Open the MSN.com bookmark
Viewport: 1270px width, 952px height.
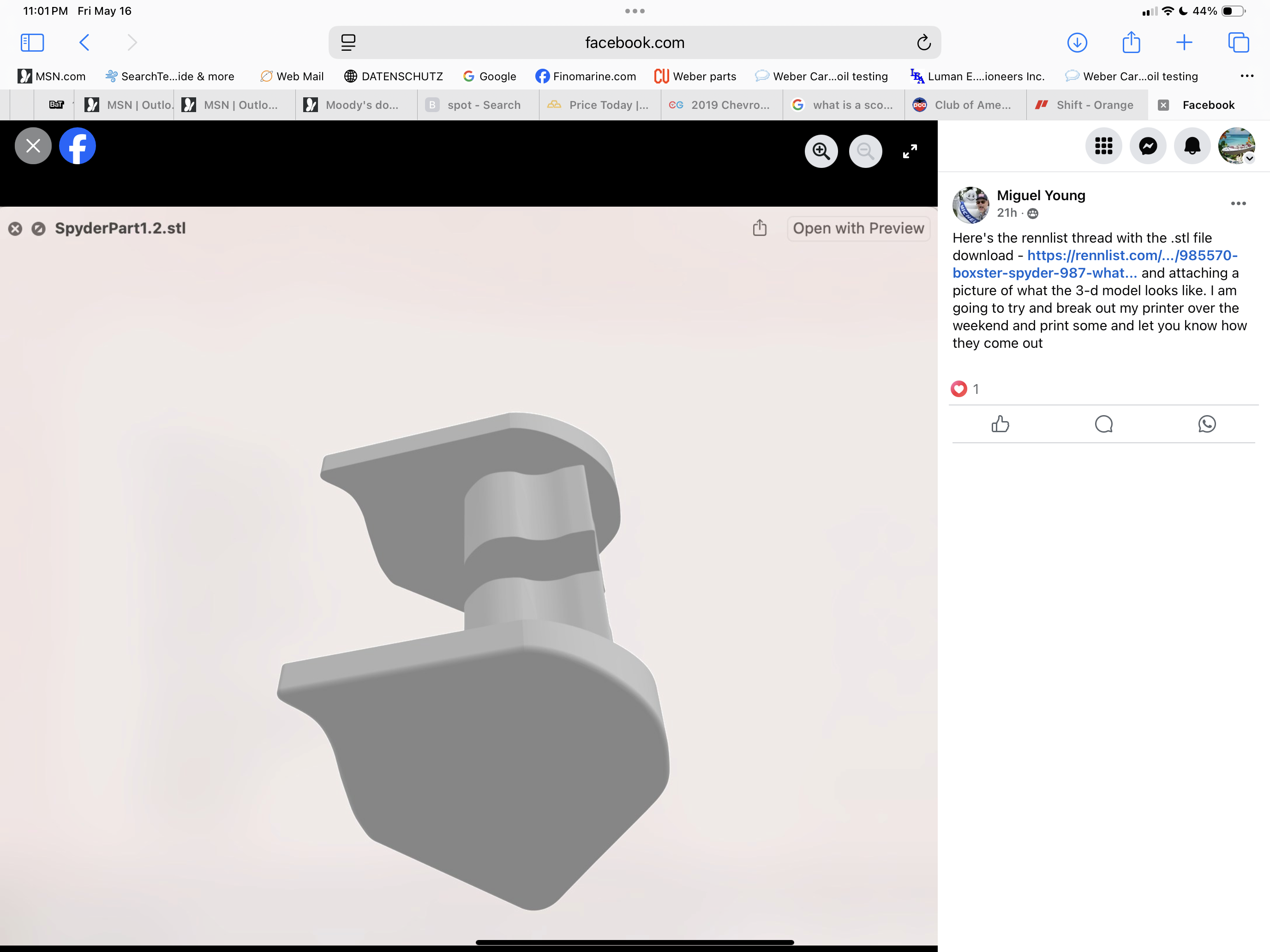pyautogui.click(x=52, y=76)
